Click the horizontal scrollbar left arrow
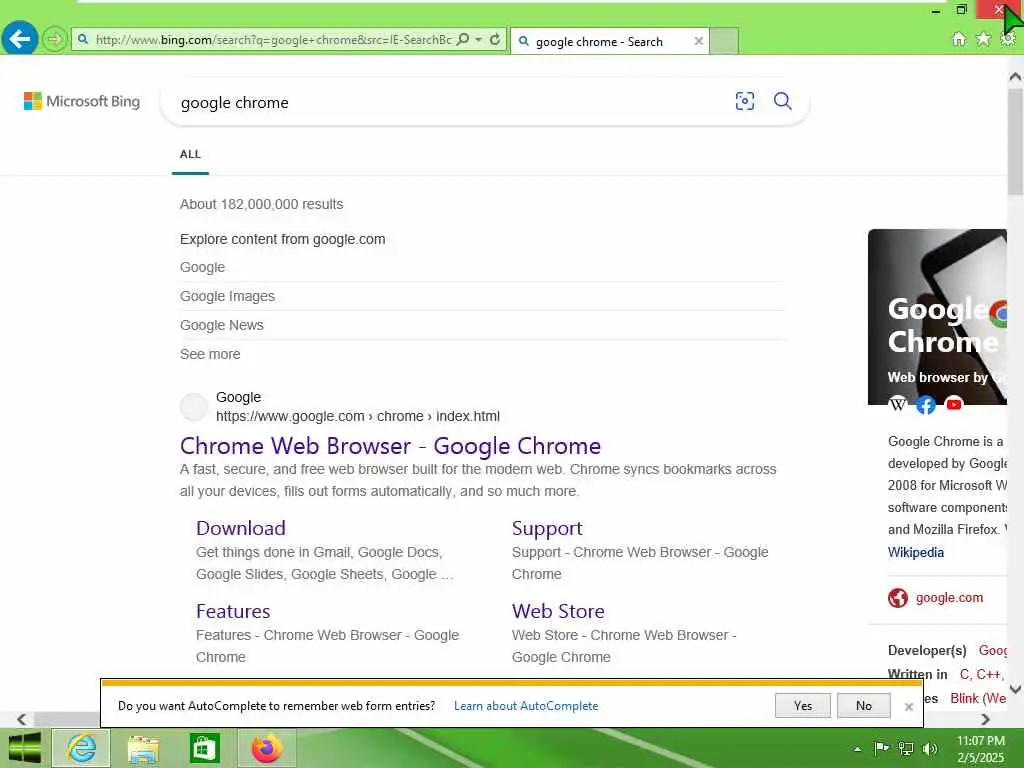Screen dimensions: 1024x768 (x=22, y=719)
